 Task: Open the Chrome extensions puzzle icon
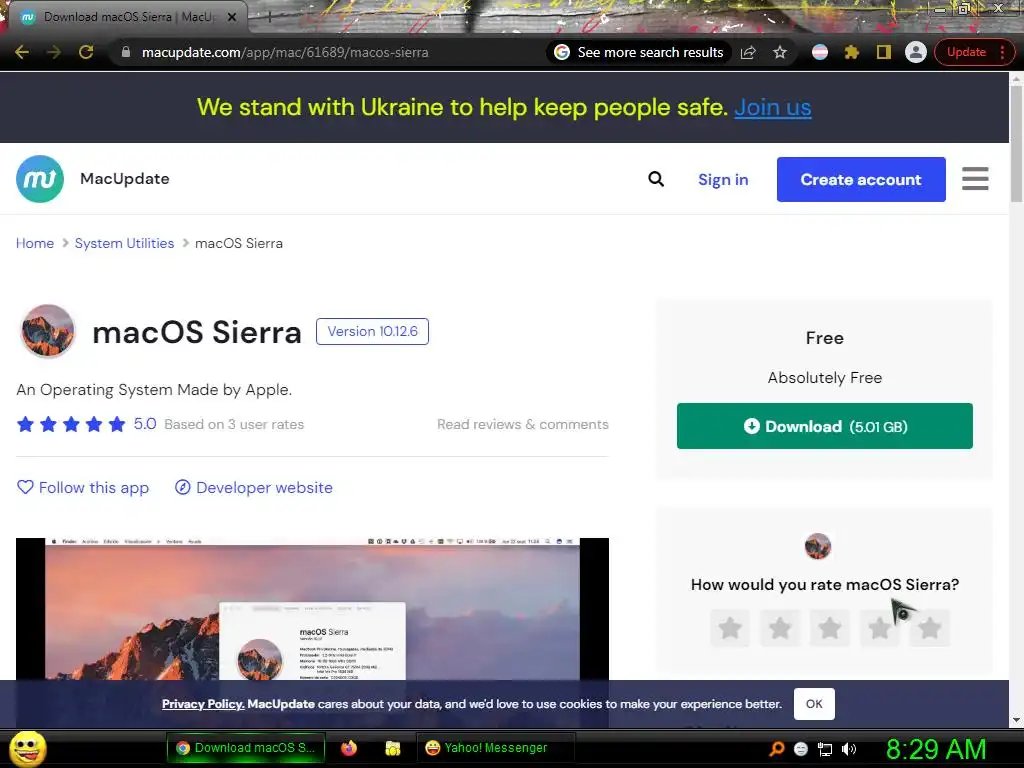852,52
